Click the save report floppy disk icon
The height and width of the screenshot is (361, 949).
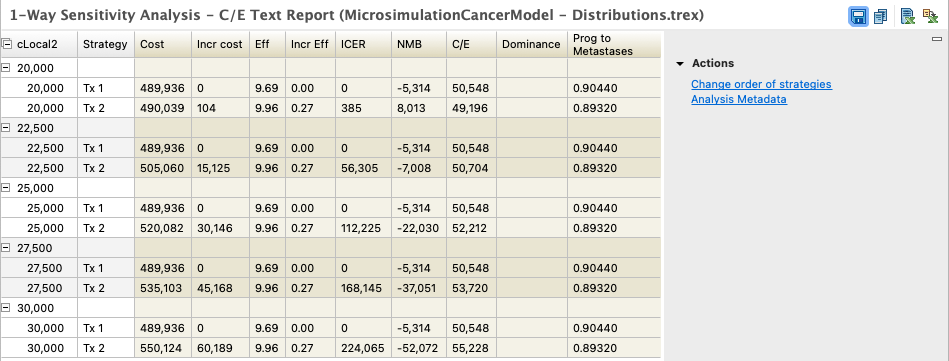pos(858,16)
